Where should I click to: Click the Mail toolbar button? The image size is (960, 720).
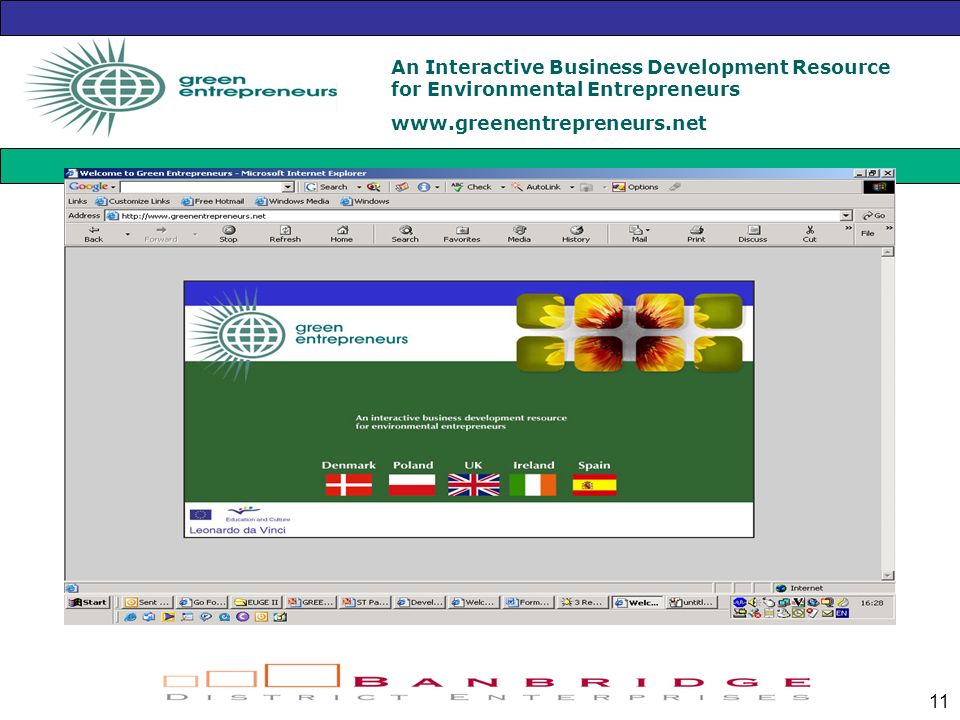point(639,234)
